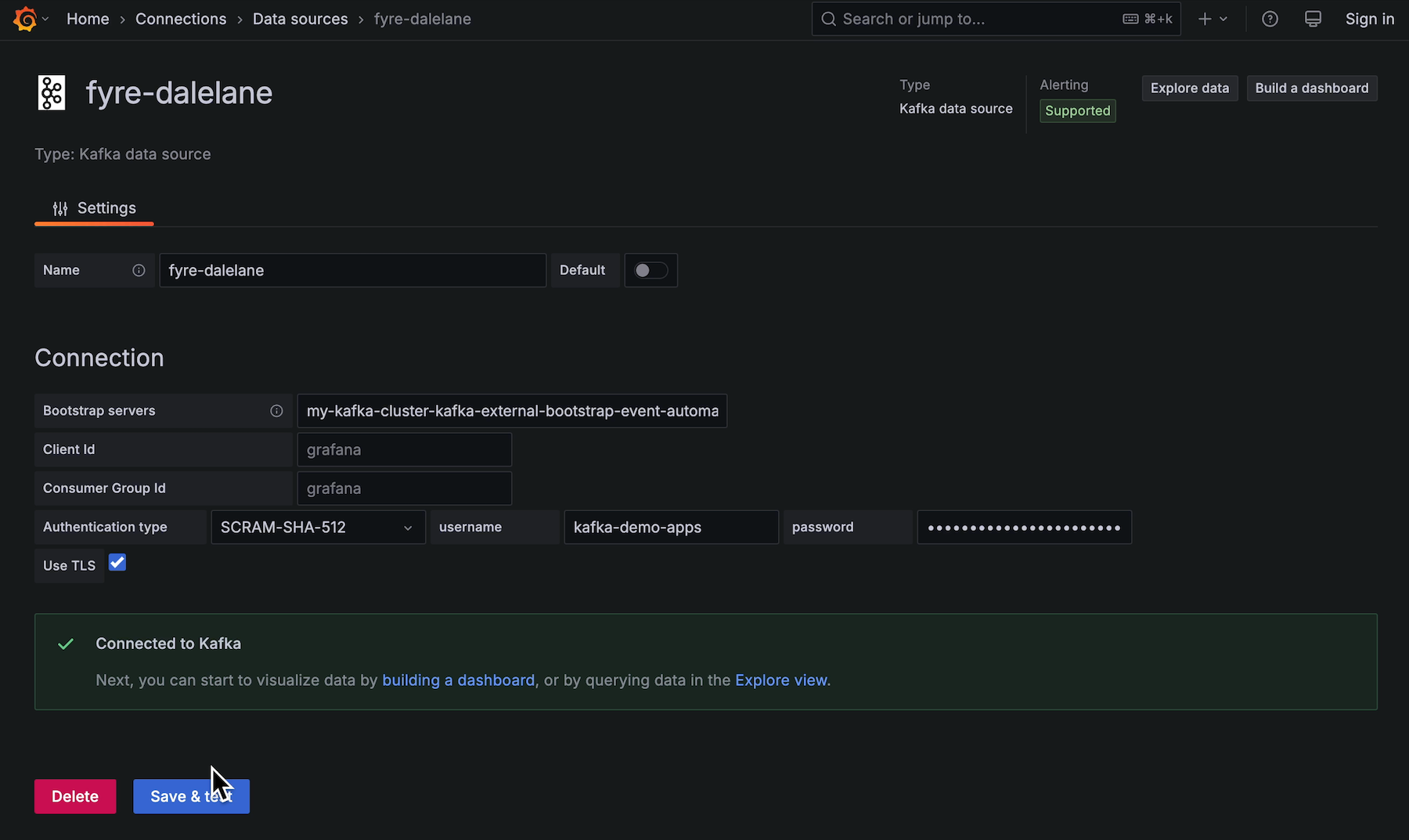Focus the Search or jump to field
The width and height of the screenshot is (1409, 840).
pos(996,19)
